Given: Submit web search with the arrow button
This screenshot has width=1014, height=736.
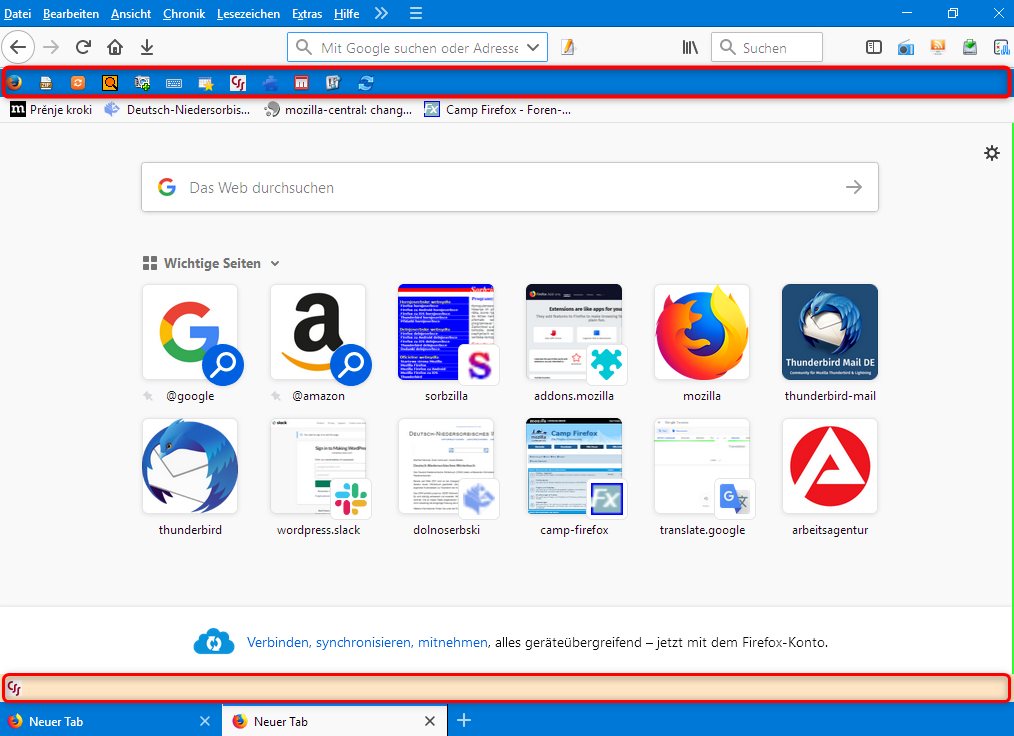Looking at the screenshot, I should pyautogui.click(x=854, y=187).
